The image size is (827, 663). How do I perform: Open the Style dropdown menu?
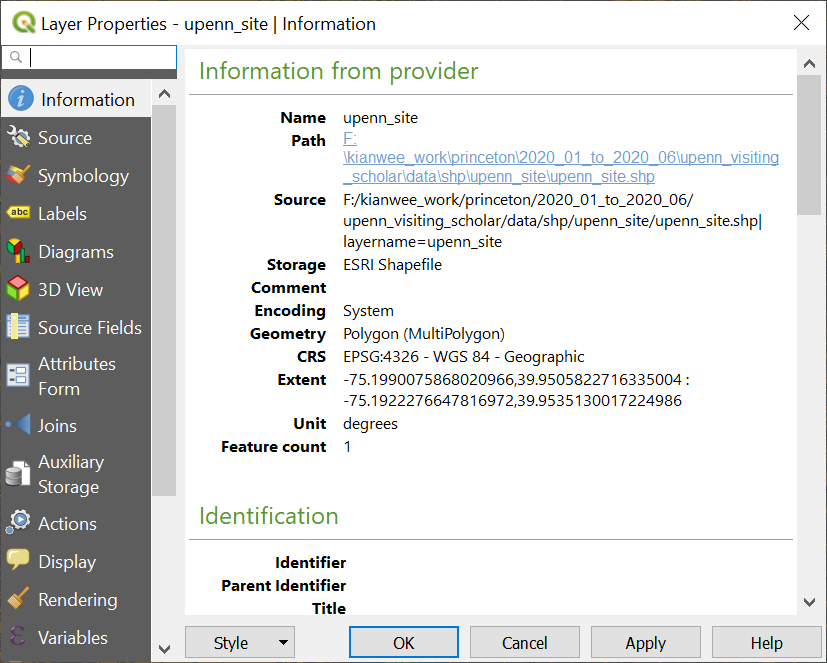(x=240, y=643)
